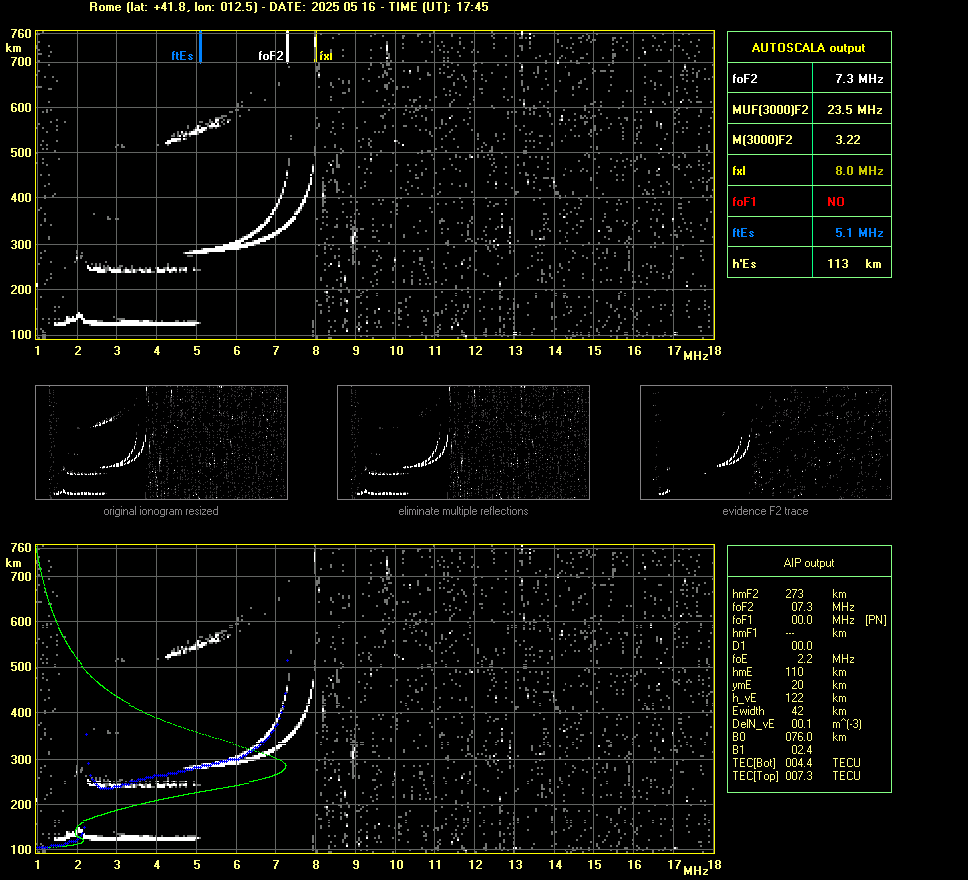
Task: Click the ftEs value '5.1 MHz'
Action: [859, 233]
